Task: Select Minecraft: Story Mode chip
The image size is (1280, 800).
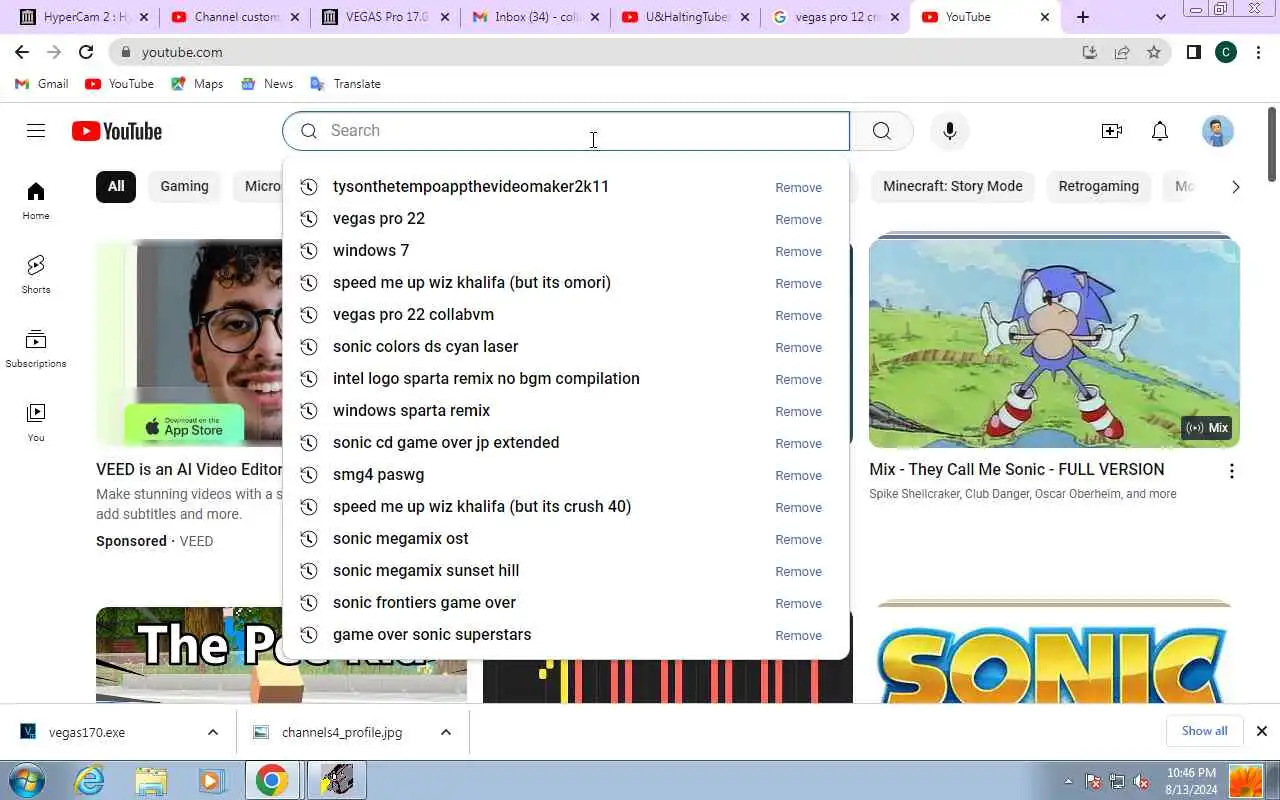Action: [953, 186]
